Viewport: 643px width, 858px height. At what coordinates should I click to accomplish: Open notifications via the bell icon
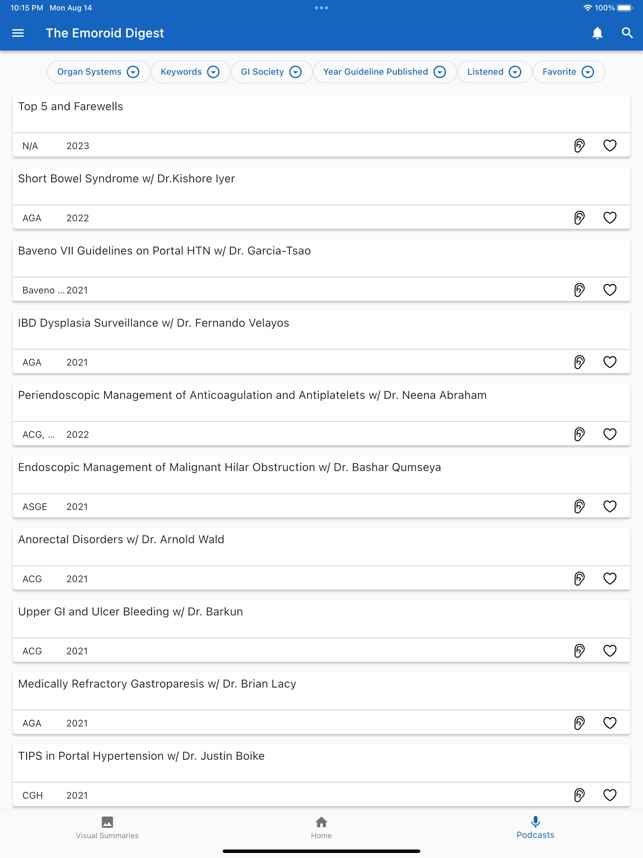pos(597,32)
